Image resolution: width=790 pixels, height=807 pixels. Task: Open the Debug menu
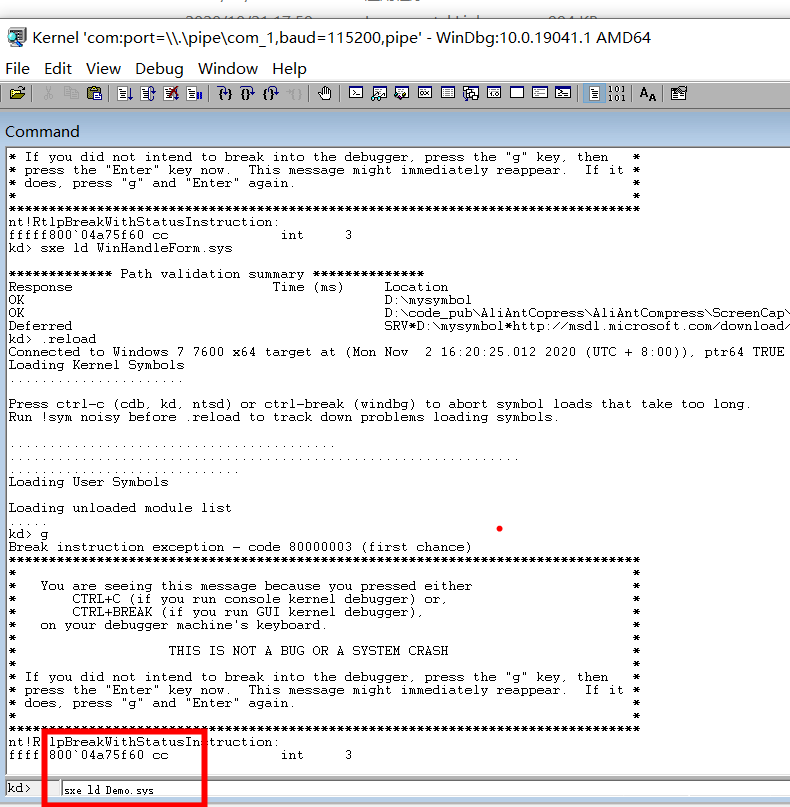coord(159,68)
